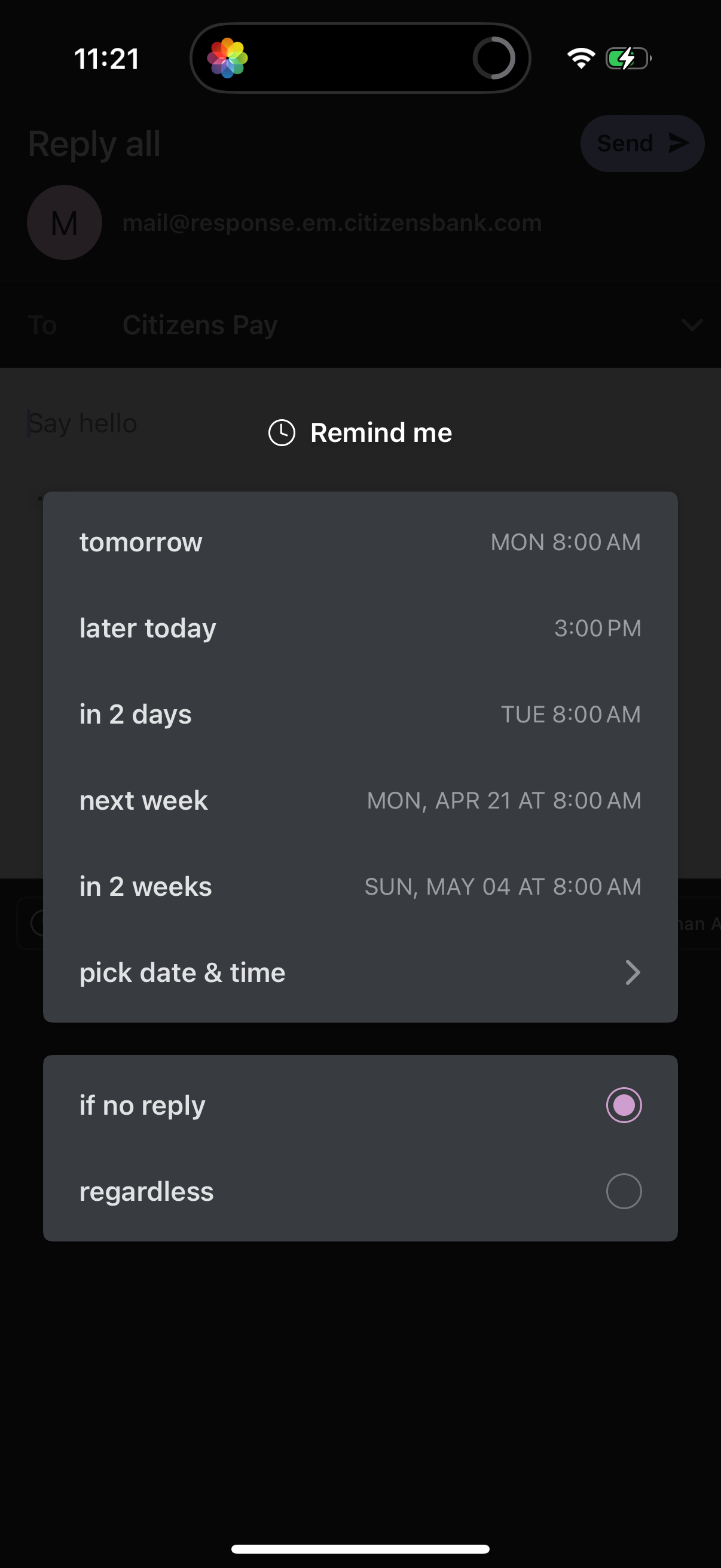Tap the battery charging icon
Image resolution: width=721 pixels, height=1568 pixels.
coord(628,59)
